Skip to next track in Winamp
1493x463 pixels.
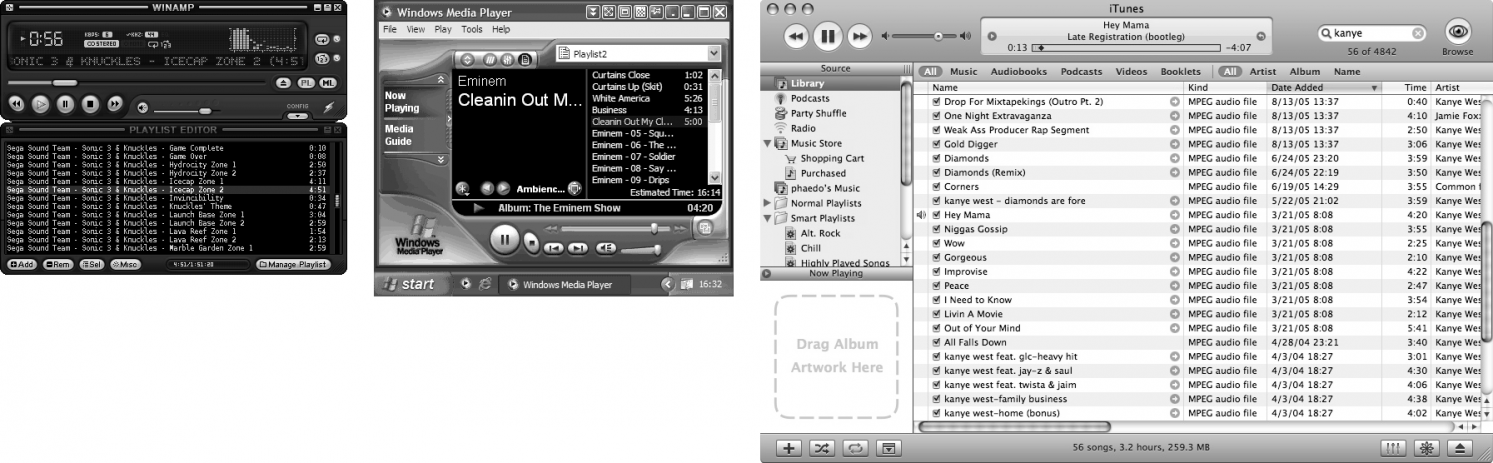coord(114,103)
